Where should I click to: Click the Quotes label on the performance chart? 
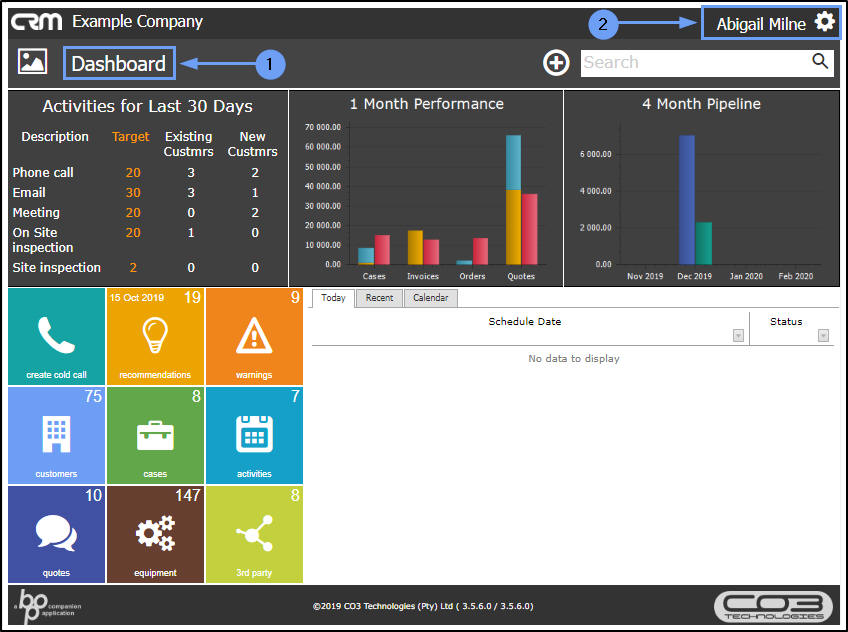pyautogui.click(x=521, y=276)
